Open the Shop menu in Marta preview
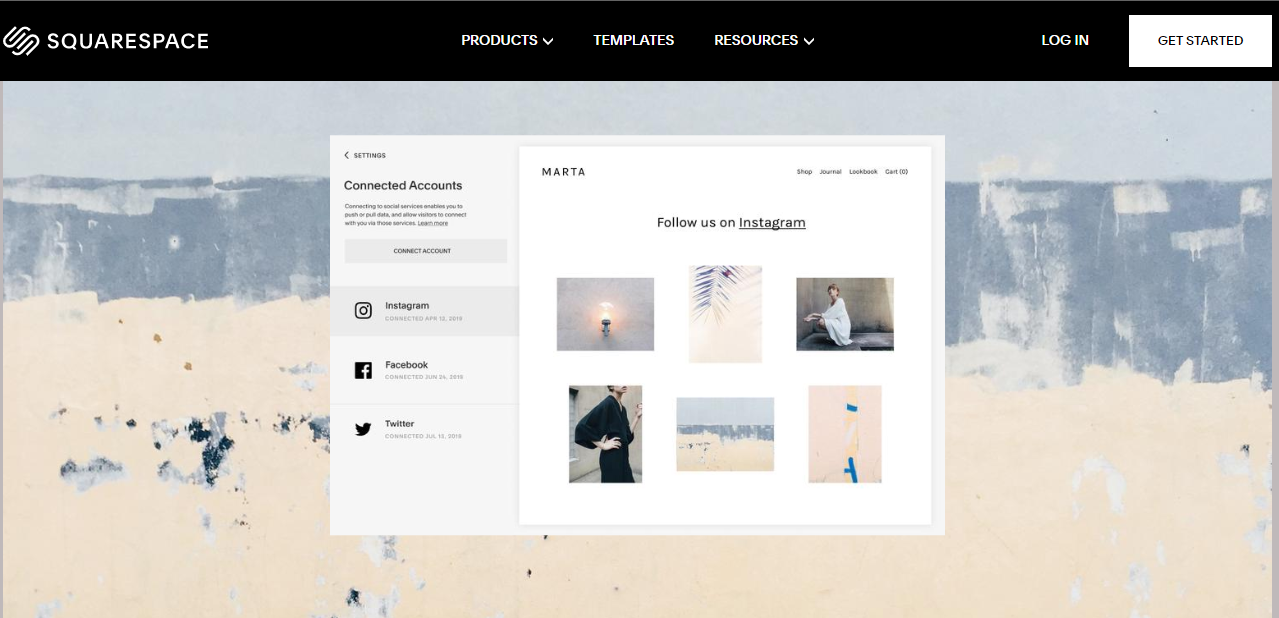1279x618 pixels. pos(804,172)
